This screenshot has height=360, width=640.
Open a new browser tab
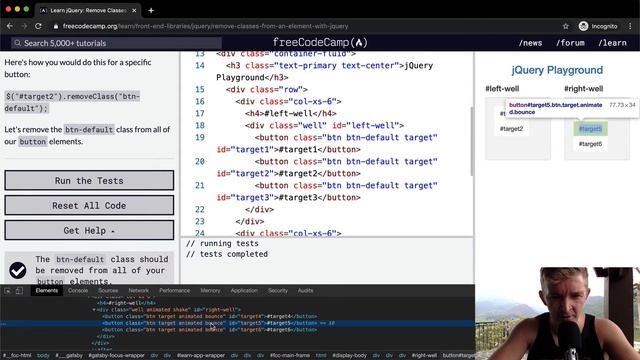click(x=151, y=11)
